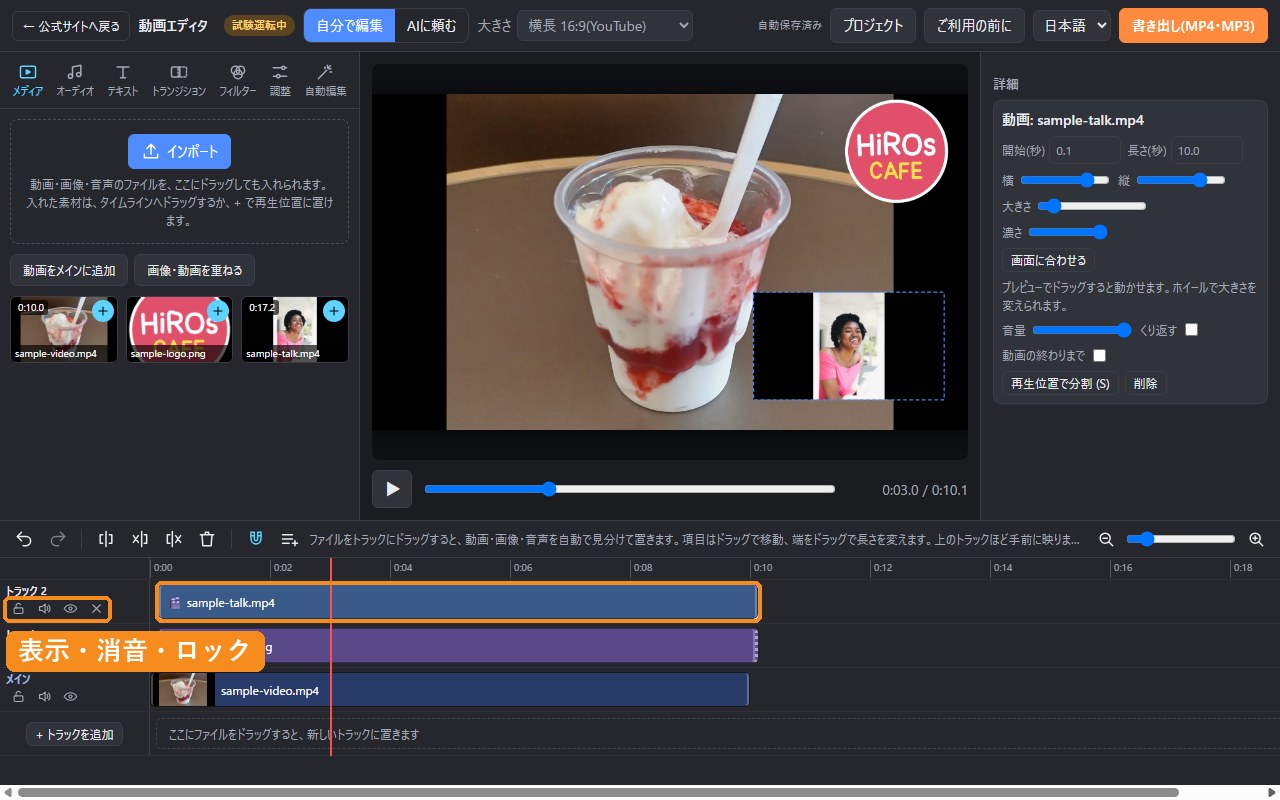Screen dimensions: 1280x800
Task: Zoom in the timeline with the plus magnifier
Action: coord(1257,539)
